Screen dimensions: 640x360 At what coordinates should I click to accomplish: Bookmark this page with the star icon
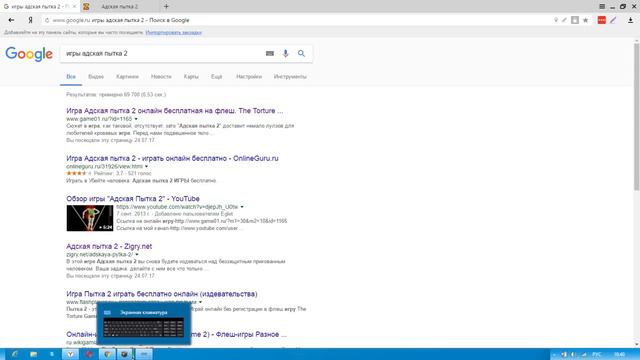click(585, 20)
